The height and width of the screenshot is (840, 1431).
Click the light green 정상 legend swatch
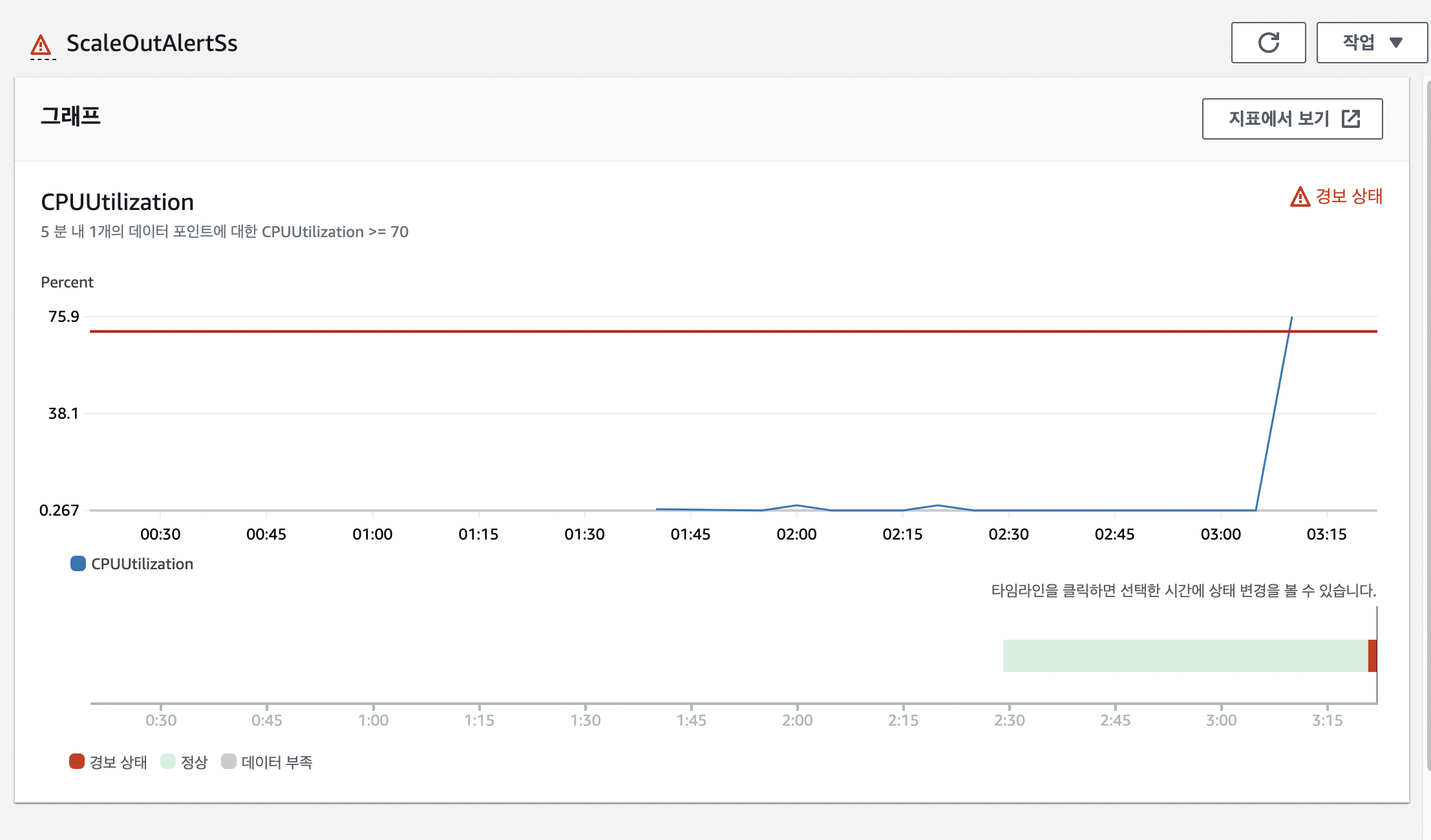click(x=168, y=761)
